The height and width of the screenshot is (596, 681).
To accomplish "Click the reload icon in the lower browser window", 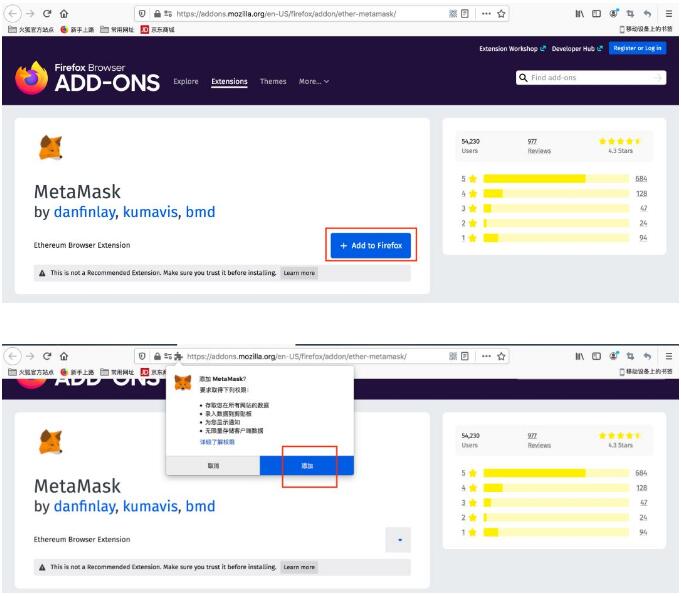I will (x=47, y=356).
